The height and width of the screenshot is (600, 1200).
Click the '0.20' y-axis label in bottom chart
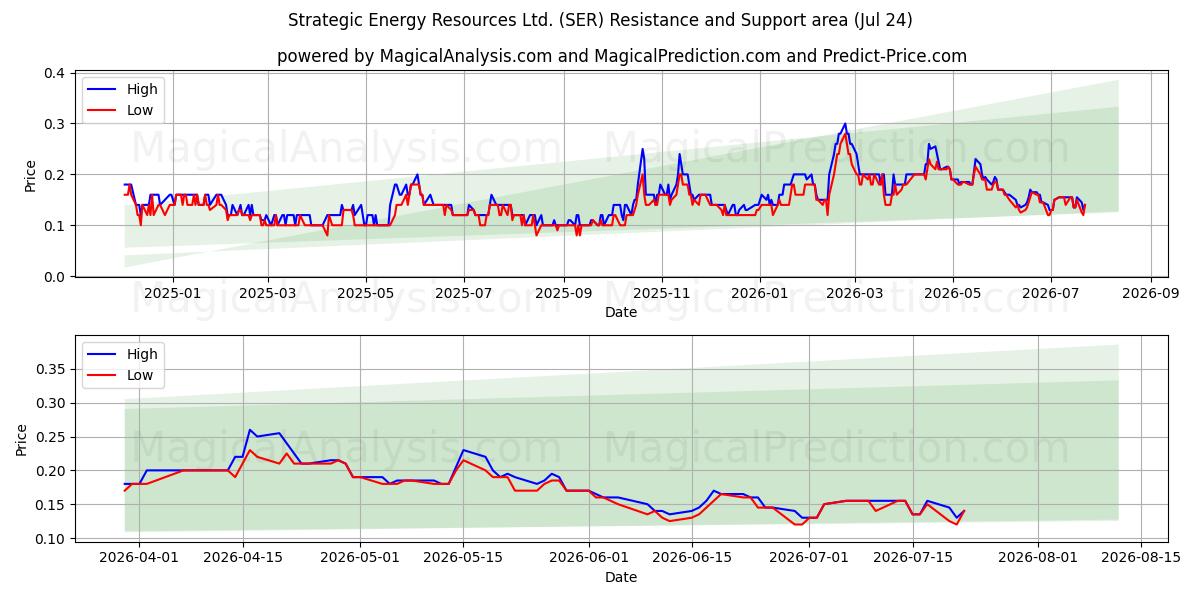[51, 471]
